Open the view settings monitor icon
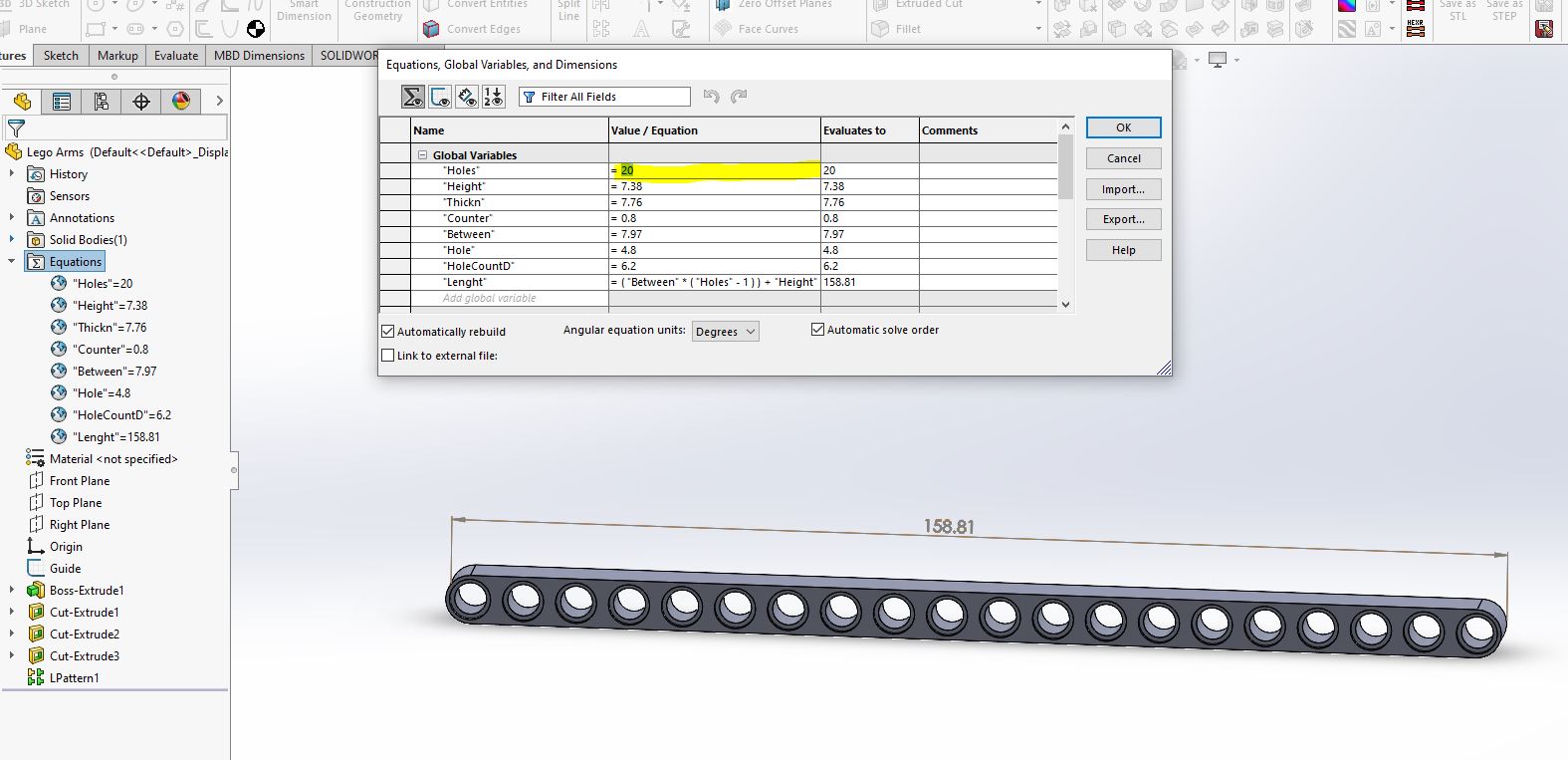Image resolution: width=1568 pixels, height=760 pixels. (x=1217, y=61)
